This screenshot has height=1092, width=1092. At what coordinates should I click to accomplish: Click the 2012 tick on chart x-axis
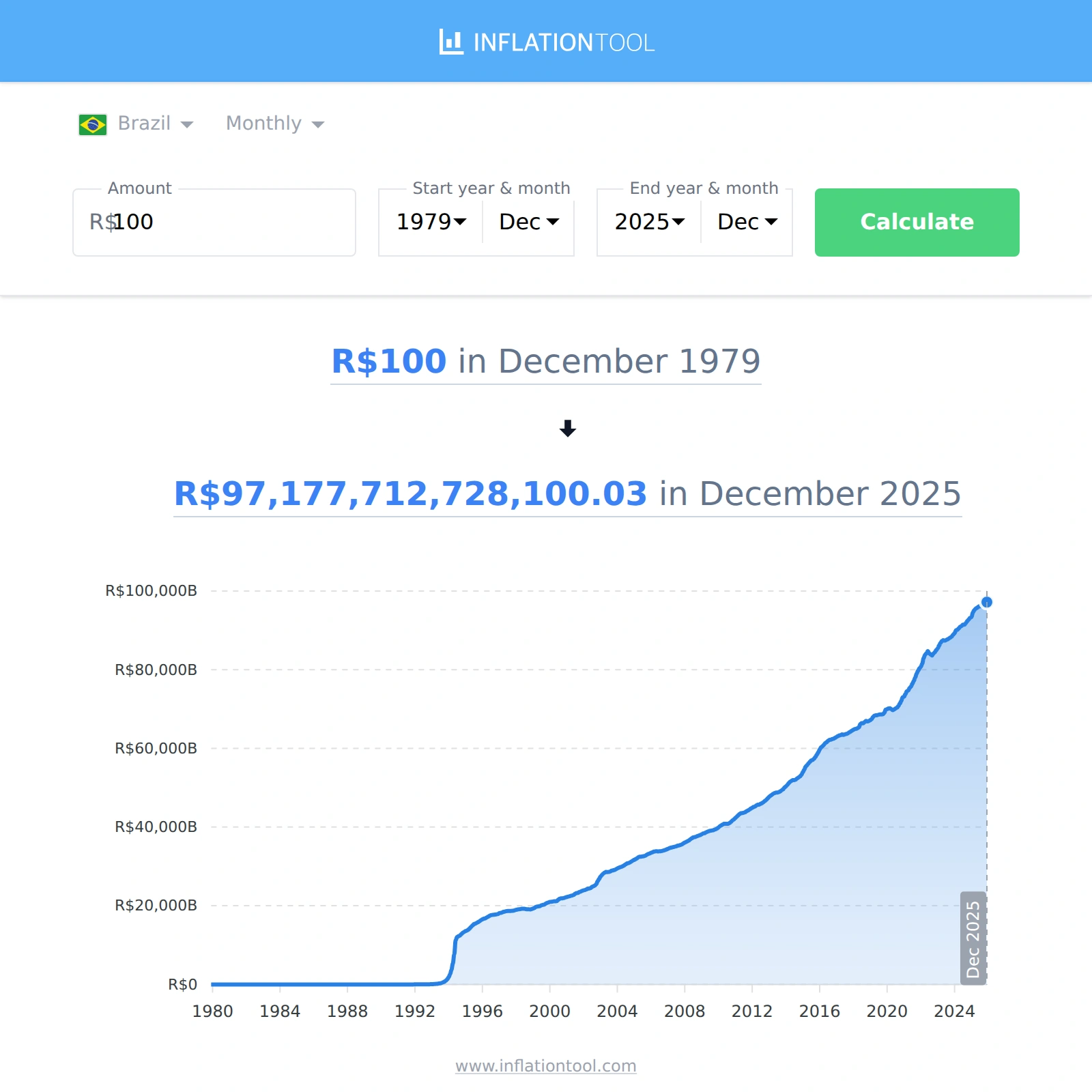[751, 1011]
